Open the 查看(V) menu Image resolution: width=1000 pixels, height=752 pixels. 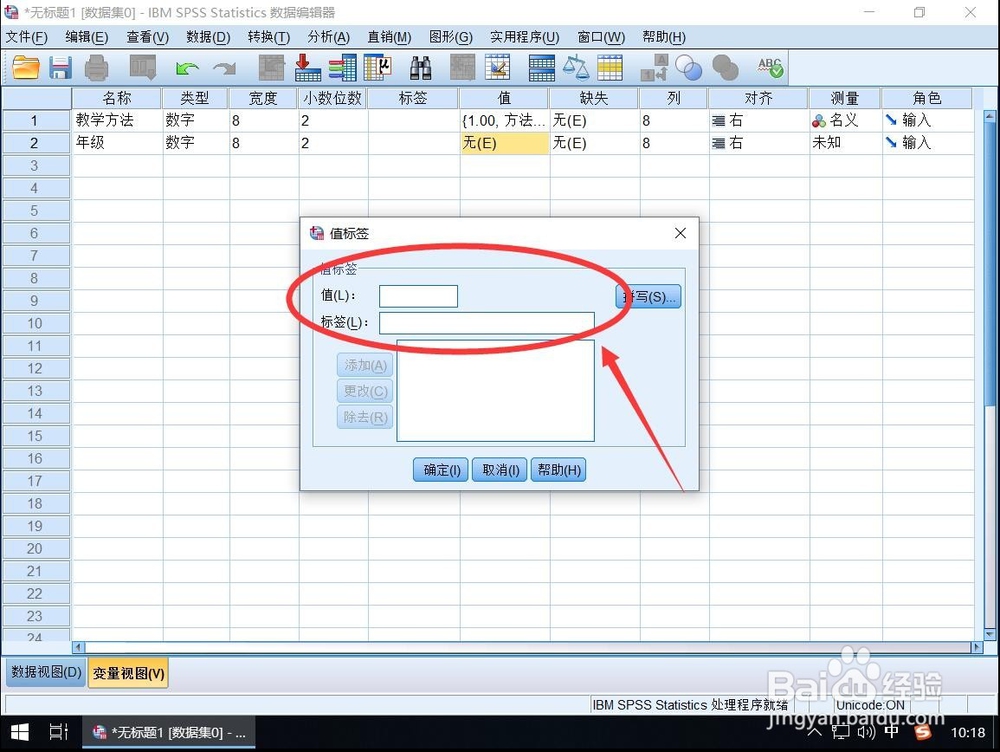tap(147, 37)
